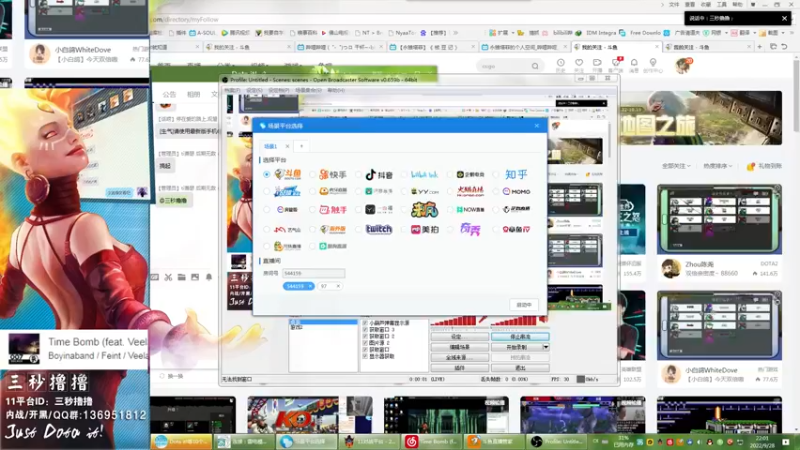Click the room number input field
Screen dimensions: 800x450
(x=313, y=273)
